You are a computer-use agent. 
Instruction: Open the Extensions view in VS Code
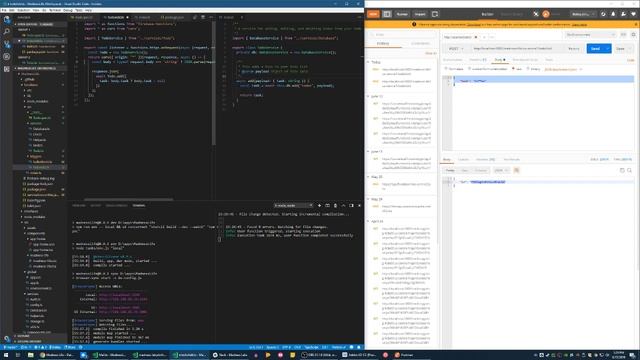(x=7, y=69)
